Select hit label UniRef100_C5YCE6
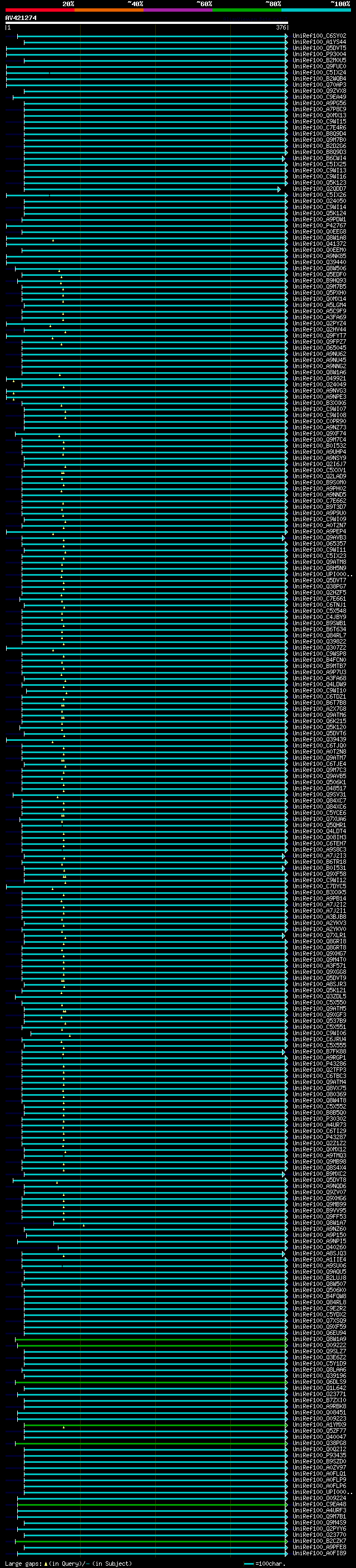The height and width of the screenshot is (1568, 356). (319, 813)
